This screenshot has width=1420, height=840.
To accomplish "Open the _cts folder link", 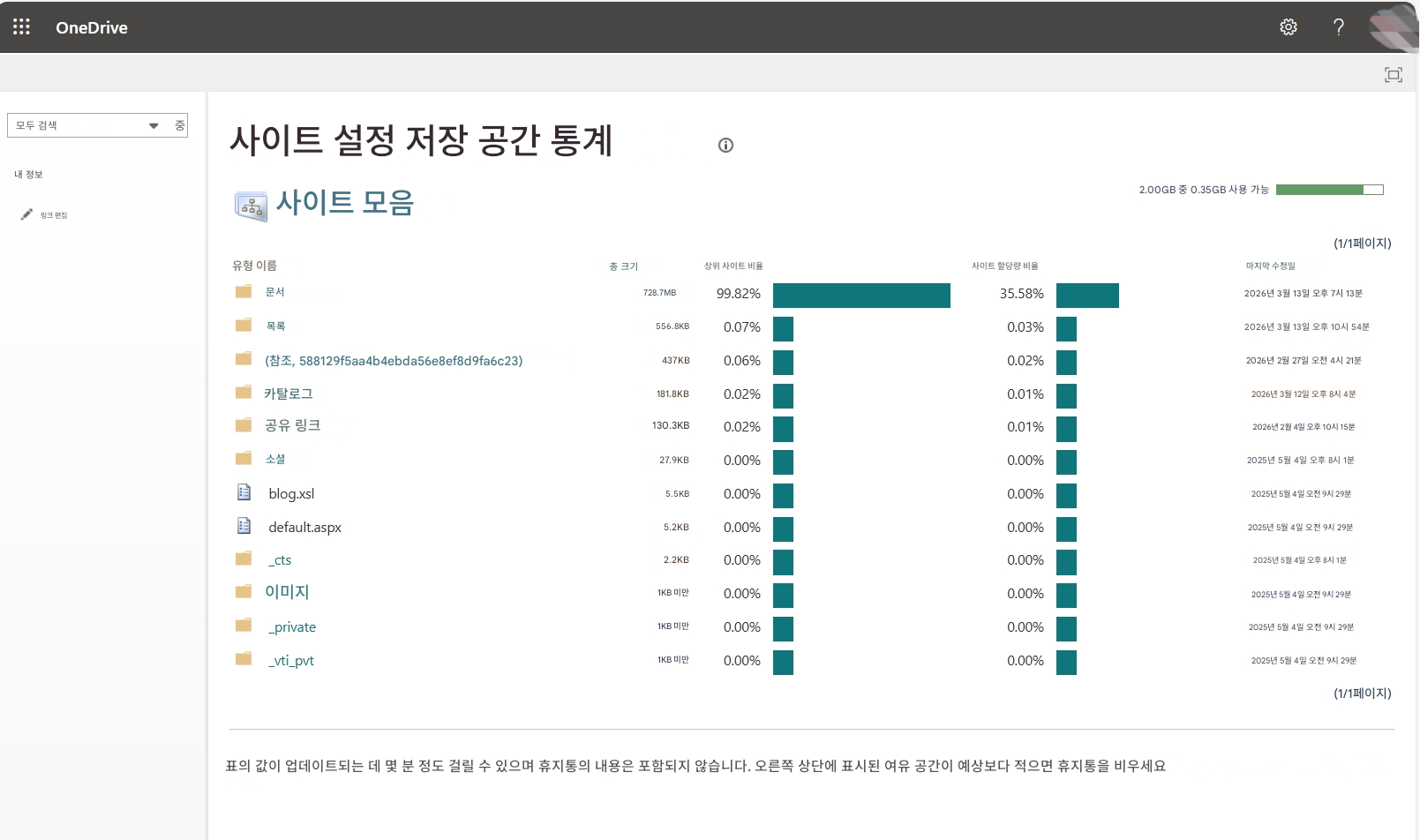I will [280, 560].
